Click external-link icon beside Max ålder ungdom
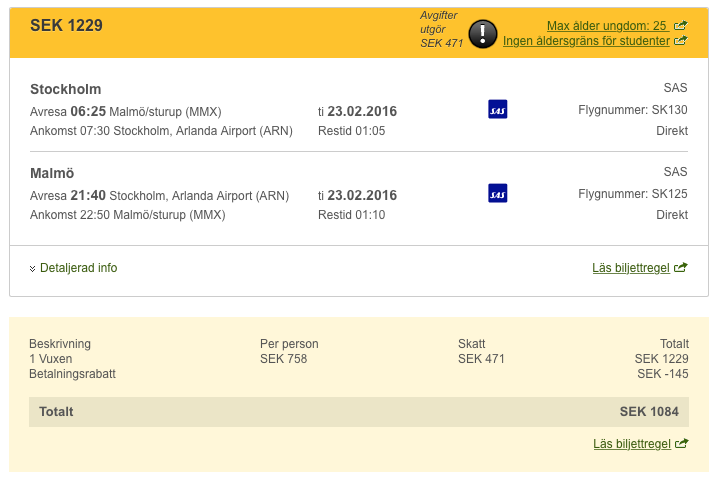This screenshot has width=718, height=478. click(681, 25)
